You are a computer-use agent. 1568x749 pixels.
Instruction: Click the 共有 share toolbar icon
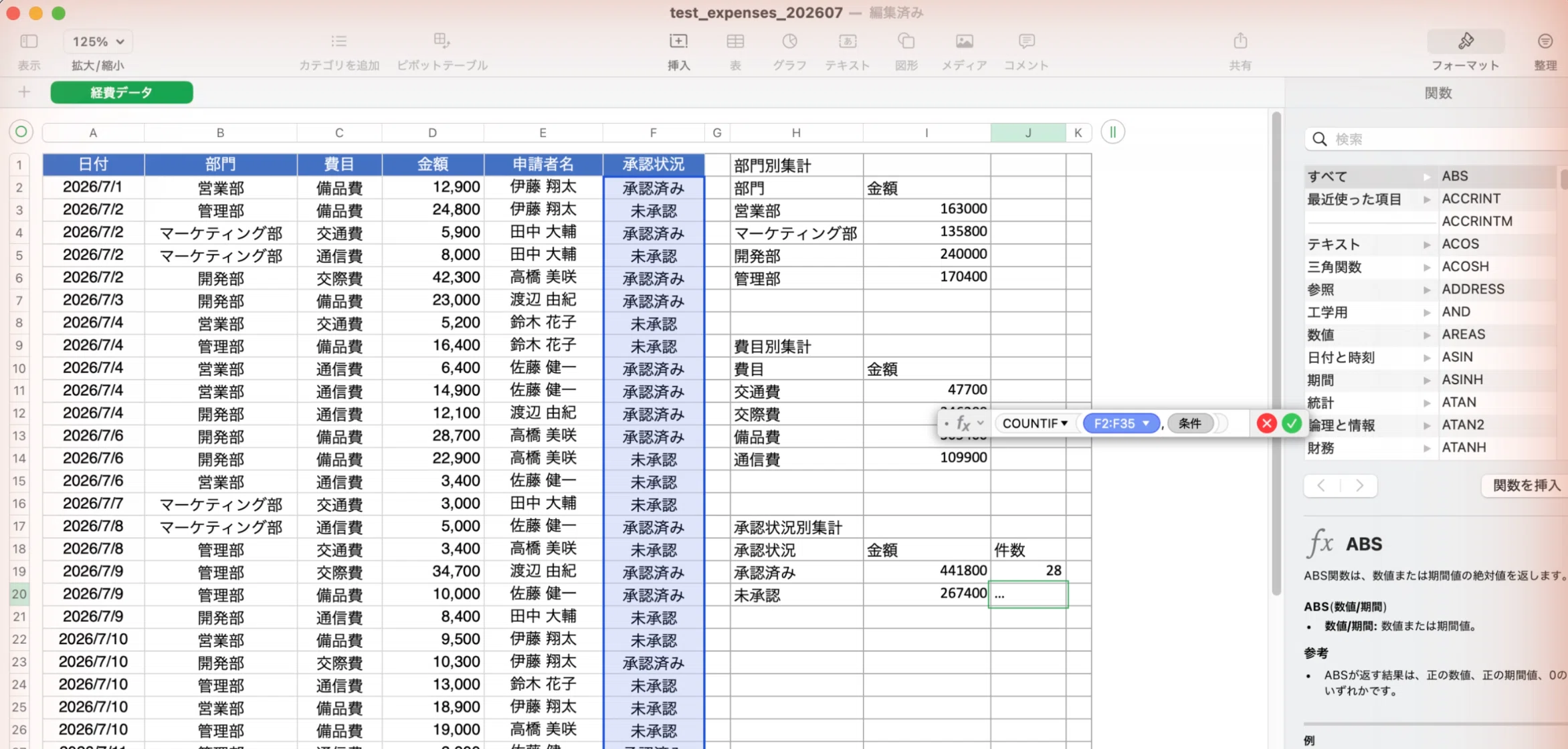point(1240,41)
